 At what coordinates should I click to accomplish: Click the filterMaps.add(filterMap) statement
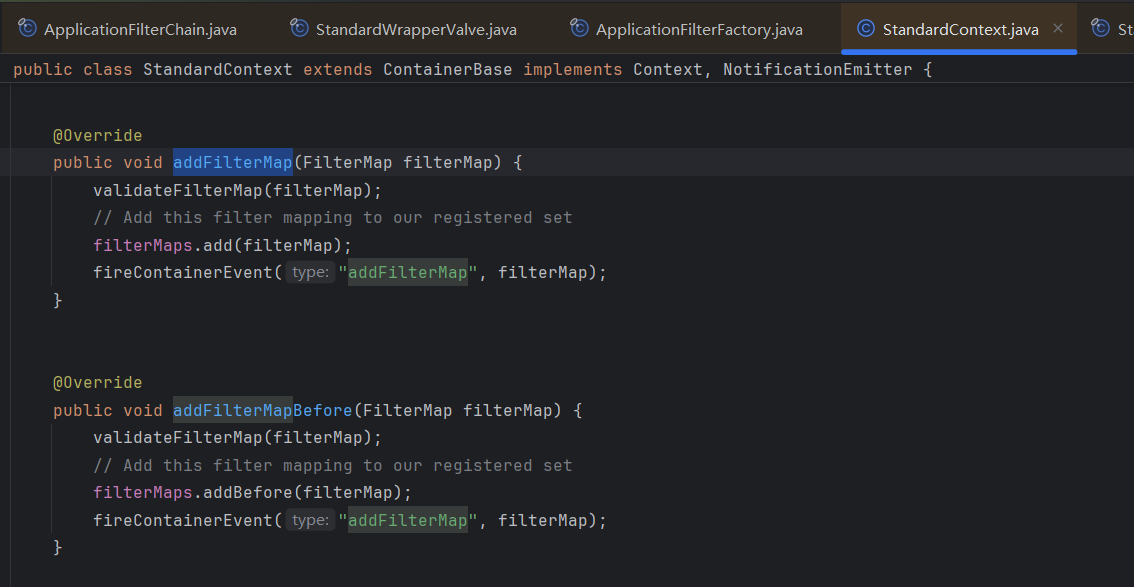(222, 245)
